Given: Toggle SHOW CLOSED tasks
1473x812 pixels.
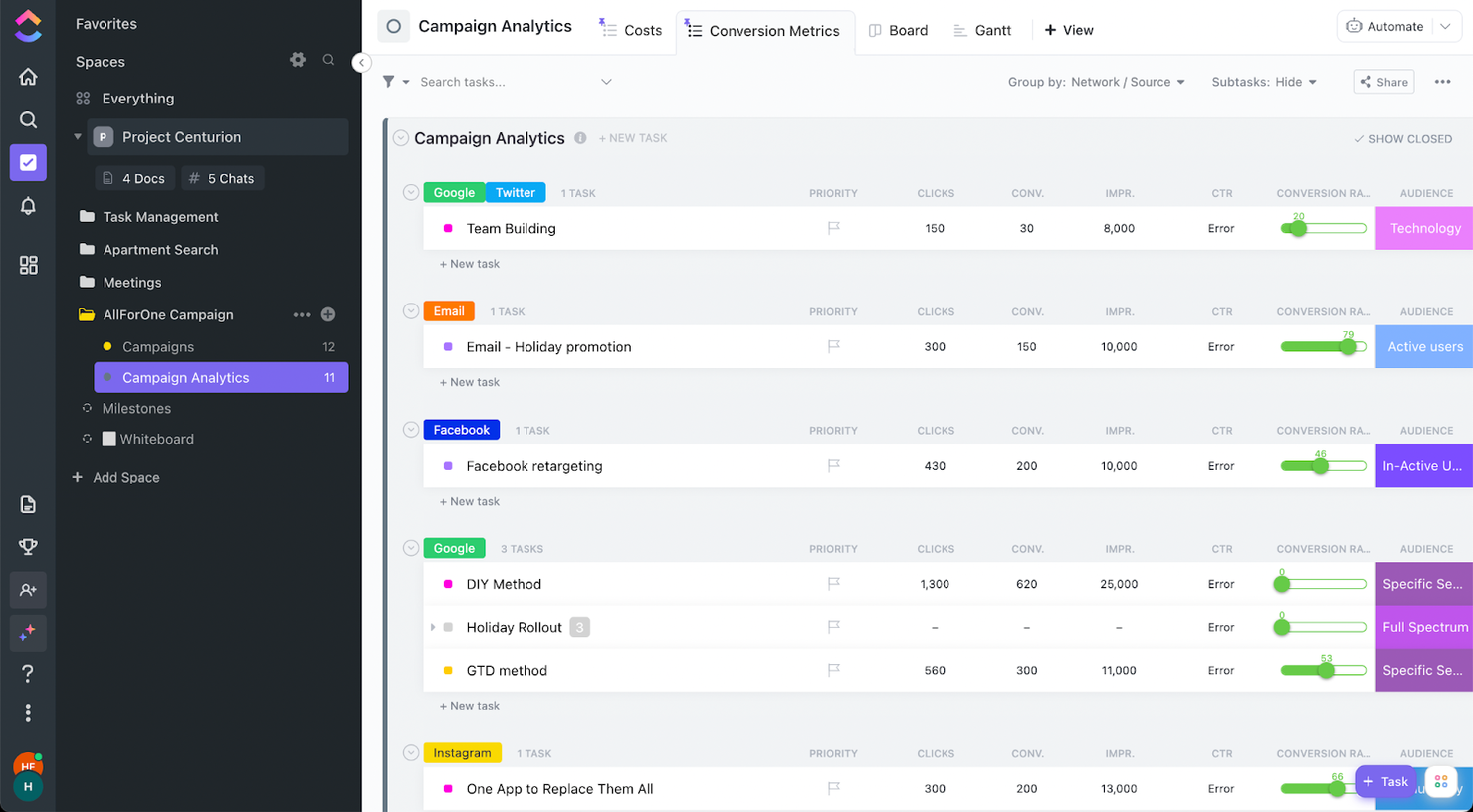Looking at the screenshot, I should 1402,139.
